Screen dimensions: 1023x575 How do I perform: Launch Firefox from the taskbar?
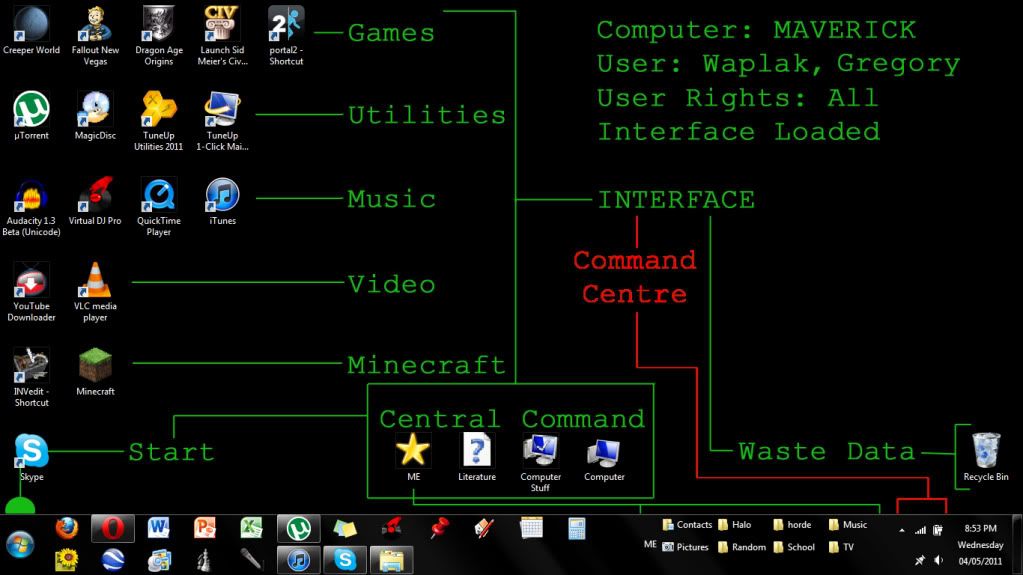pyautogui.click(x=67, y=528)
